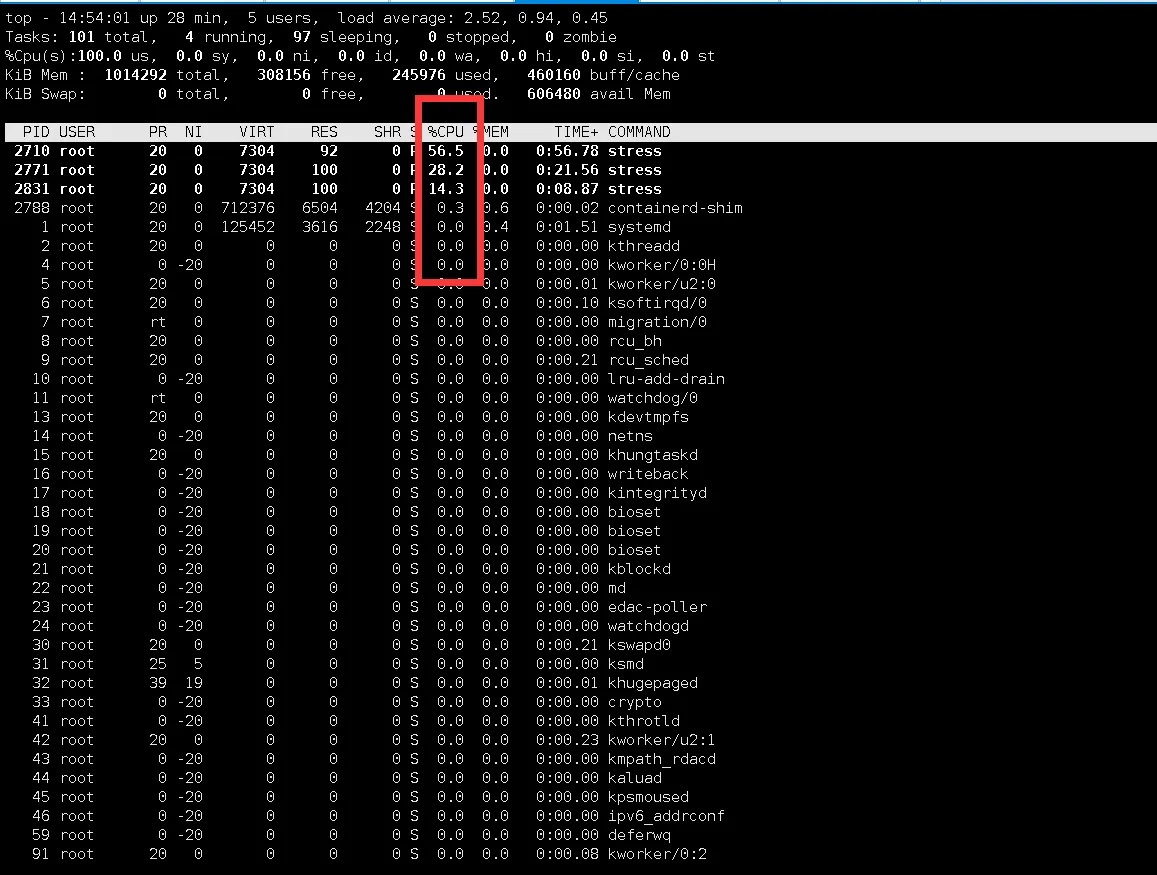Click 125452 VIRT value of systemd
Viewport: 1157px width, 875px height.
(x=247, y=227)
